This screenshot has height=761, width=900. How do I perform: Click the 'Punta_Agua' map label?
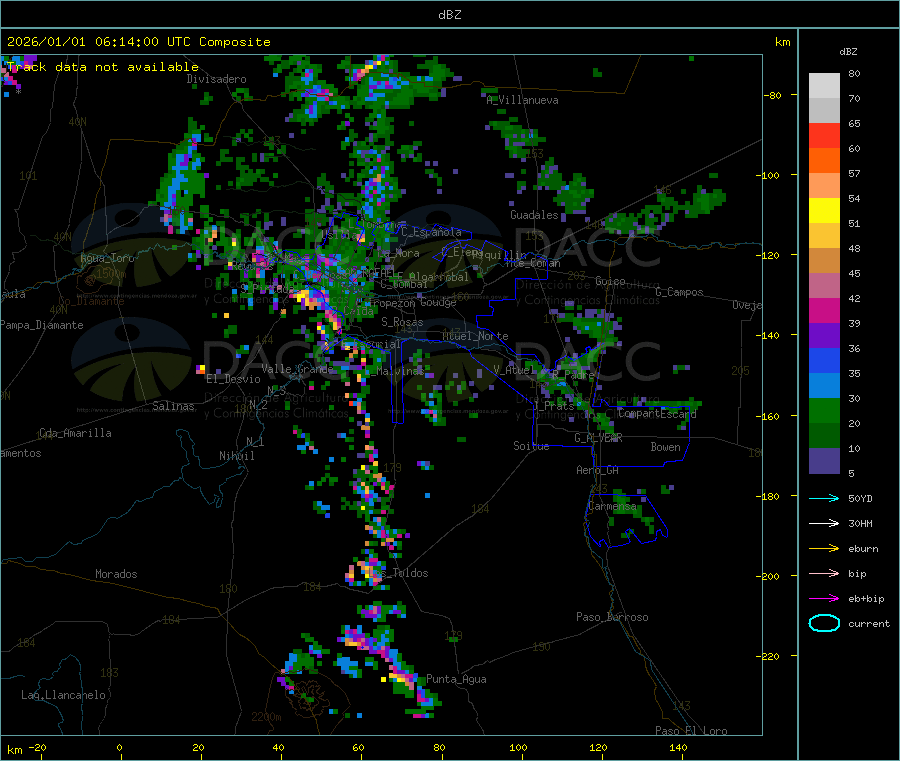[x=456, y=679]
